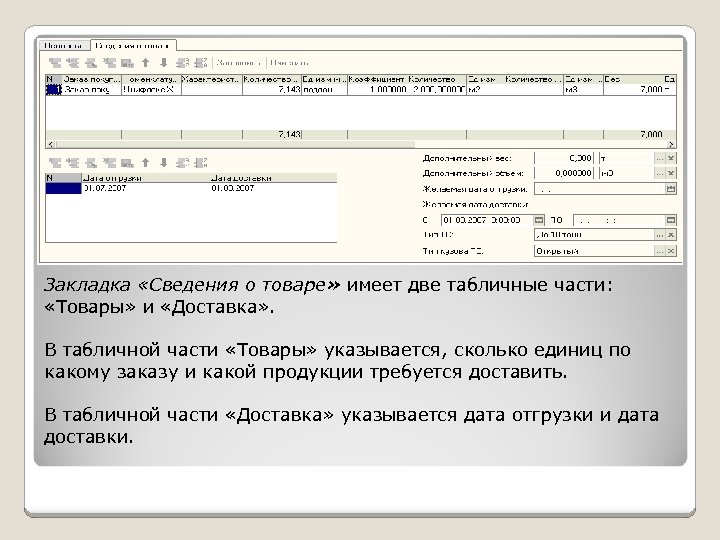Sort goods table ascending
720x540 pixels.
[x=182, y=62]
